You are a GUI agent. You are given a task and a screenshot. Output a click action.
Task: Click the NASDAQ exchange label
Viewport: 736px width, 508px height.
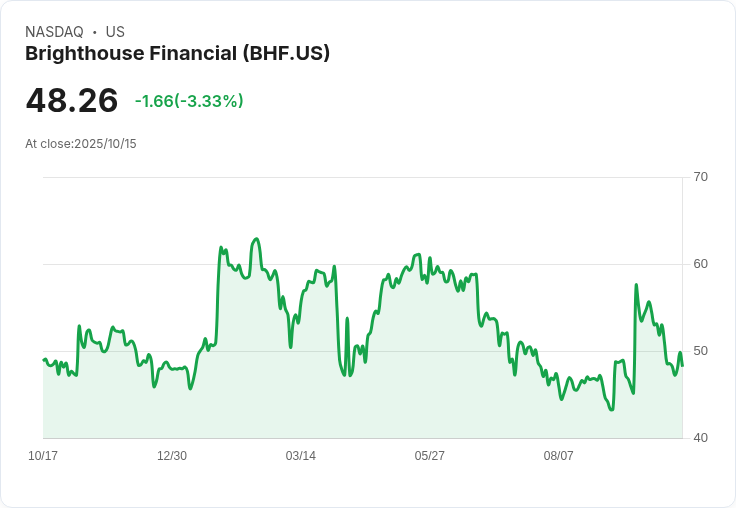click(x=54, y=32)
